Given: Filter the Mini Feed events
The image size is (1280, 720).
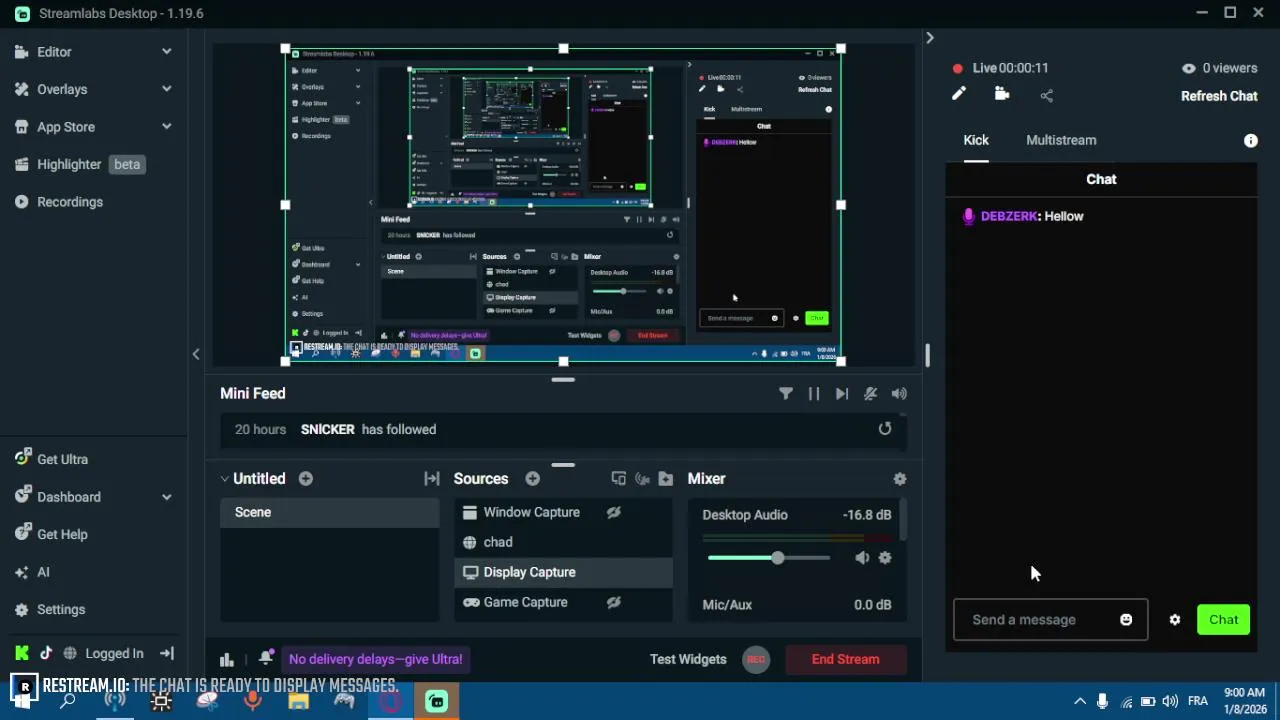Looking at the screenshot, I should tap(786, 394).
